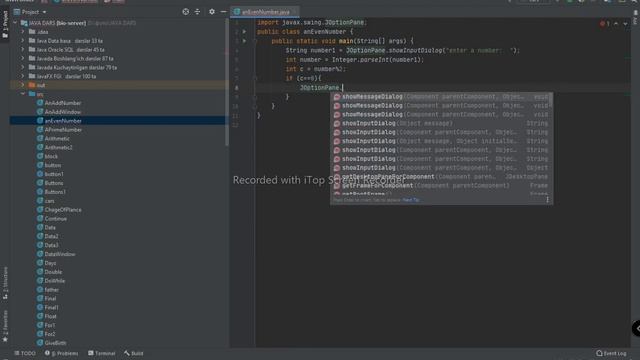Image resolution: width=640 pixels, height=360 pixels.
Task: Toggle the Project side tab
Action: click(x=5, y=24)
